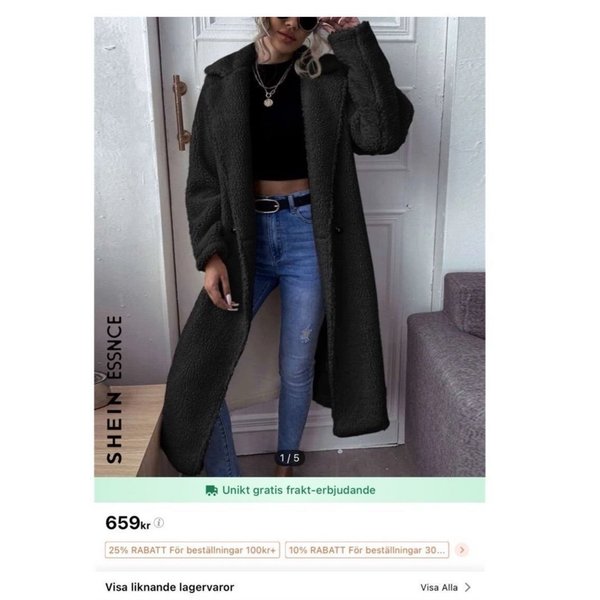Click the 1 / 5 image counter
Screen dimensions: 600x600
[x=290, y=458]
